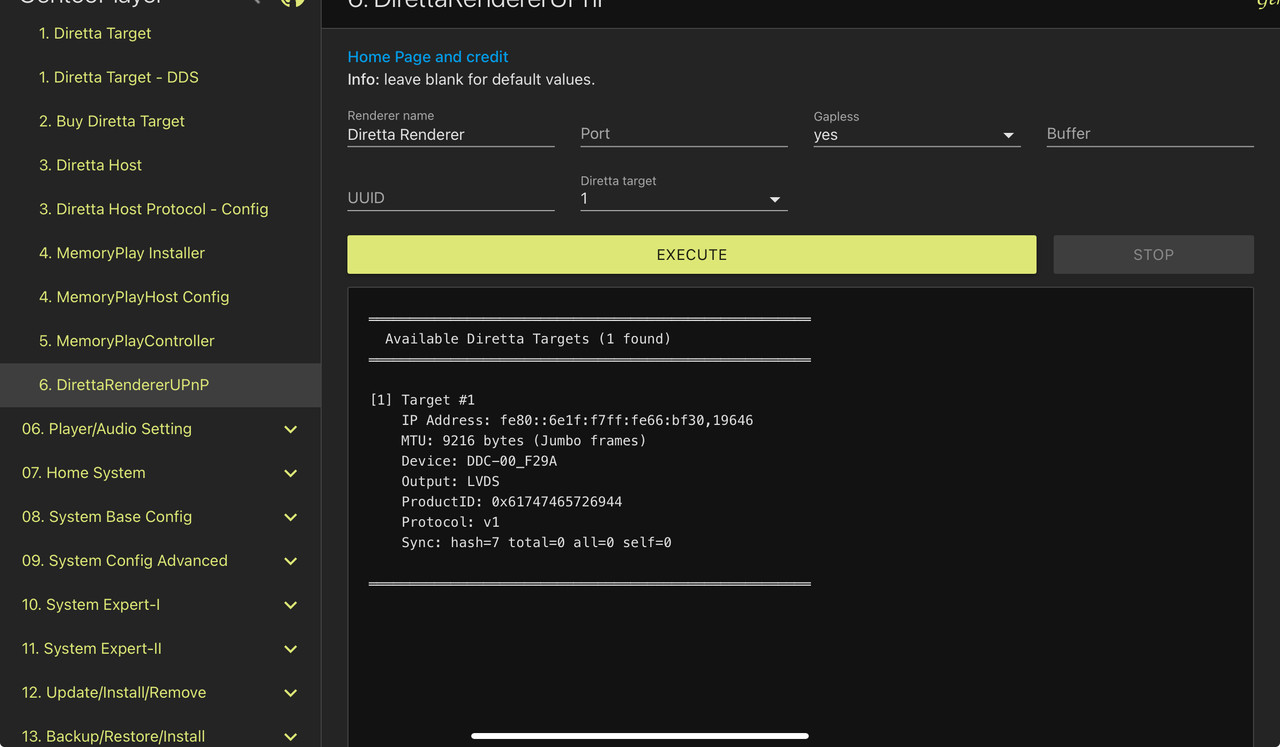Click the STOP button
Screen dimensions: 1280x747
pyautogui.click(x=1153, y=255)
